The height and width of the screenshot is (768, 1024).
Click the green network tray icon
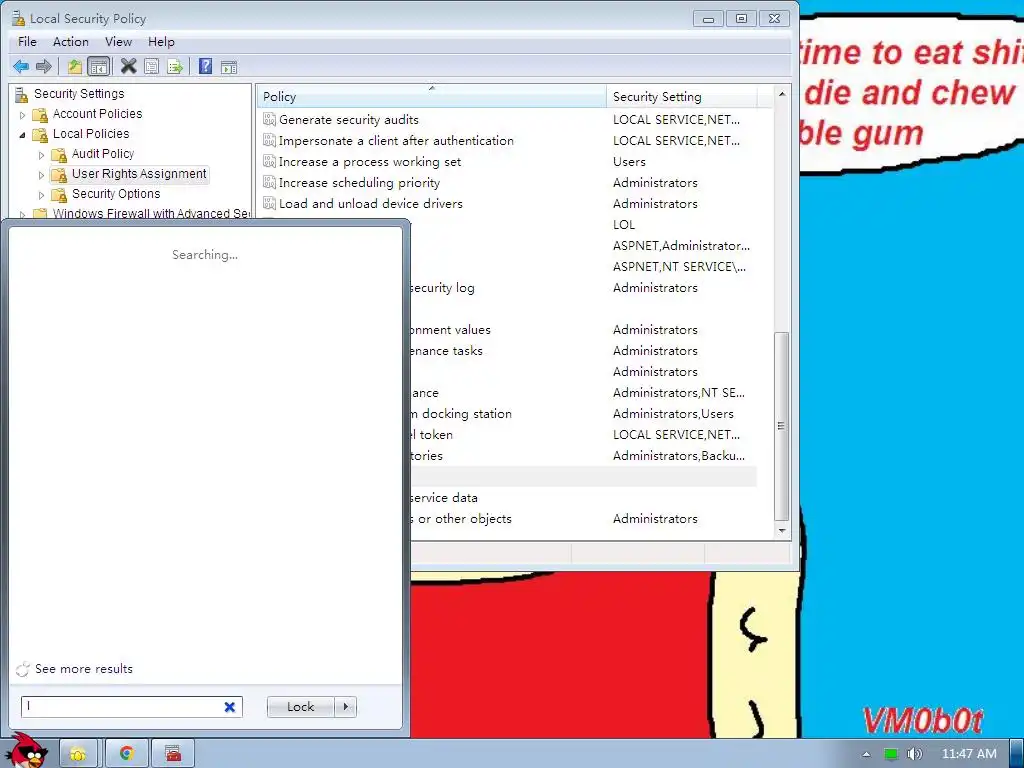(x=891, y=754)
